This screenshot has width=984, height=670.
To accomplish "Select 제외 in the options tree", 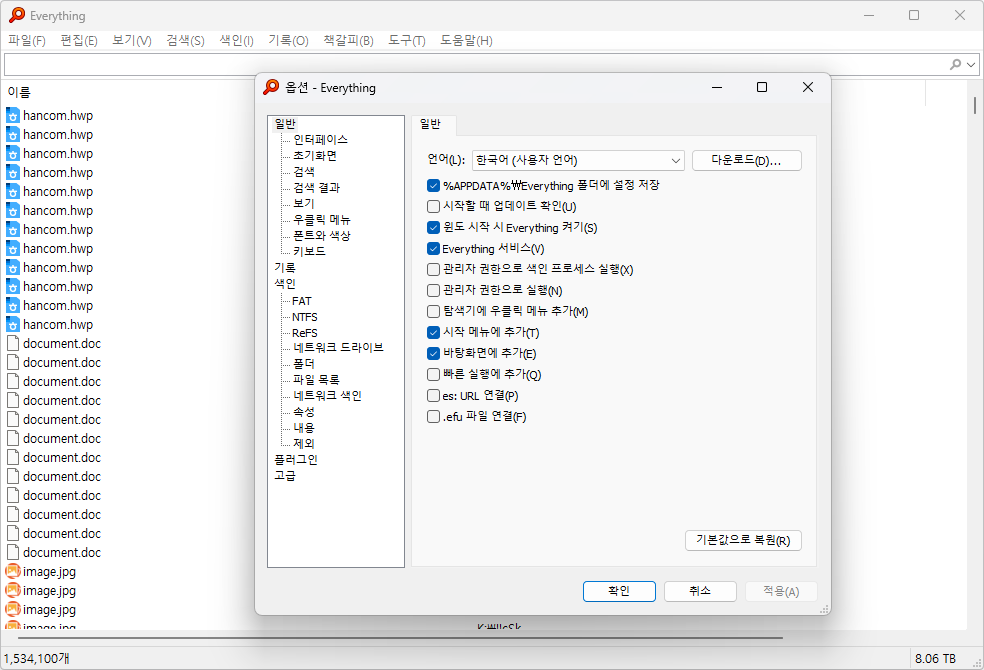I will (x=304, y=444).
